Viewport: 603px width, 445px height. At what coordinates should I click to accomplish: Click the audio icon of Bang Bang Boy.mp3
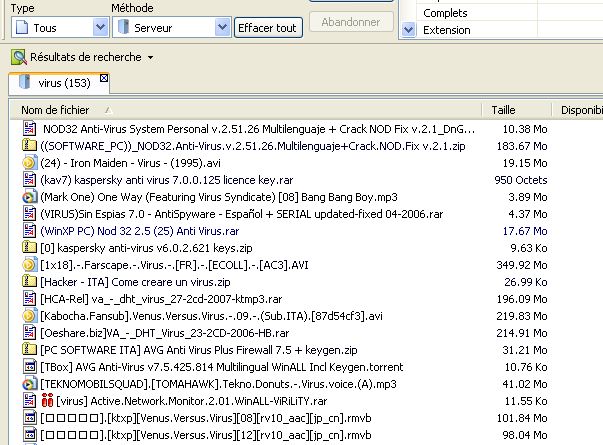pyautogui.click(x=29, y=197)
